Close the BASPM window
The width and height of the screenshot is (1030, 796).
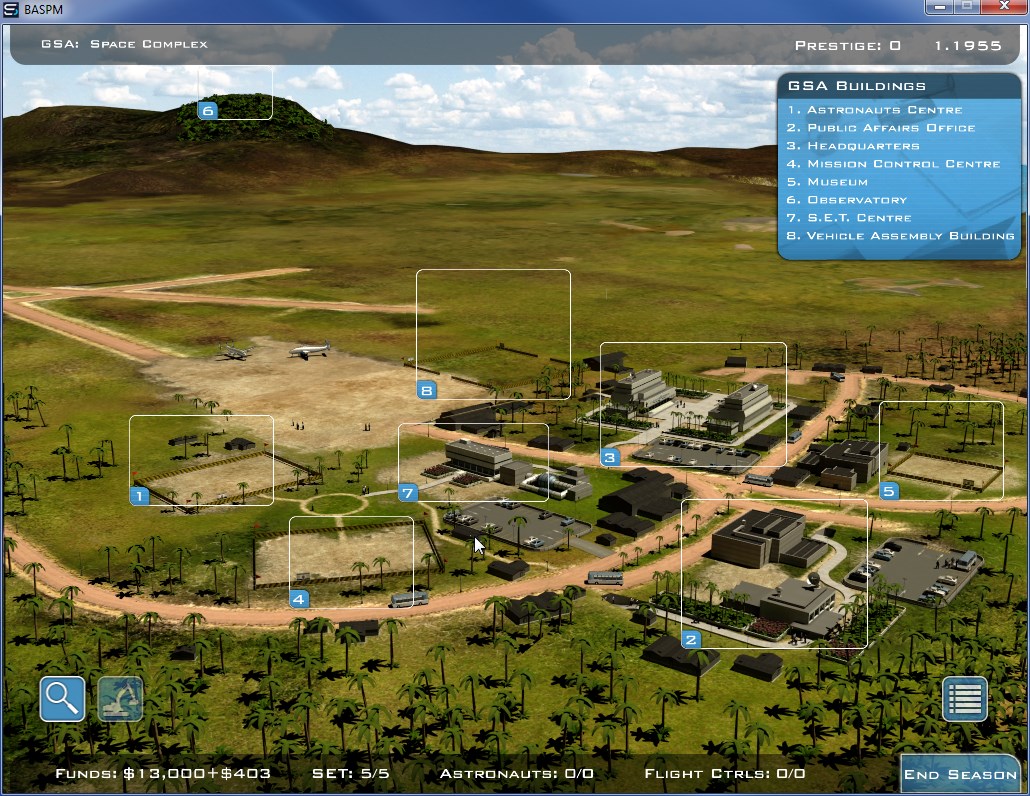(x=1004, y=7)
